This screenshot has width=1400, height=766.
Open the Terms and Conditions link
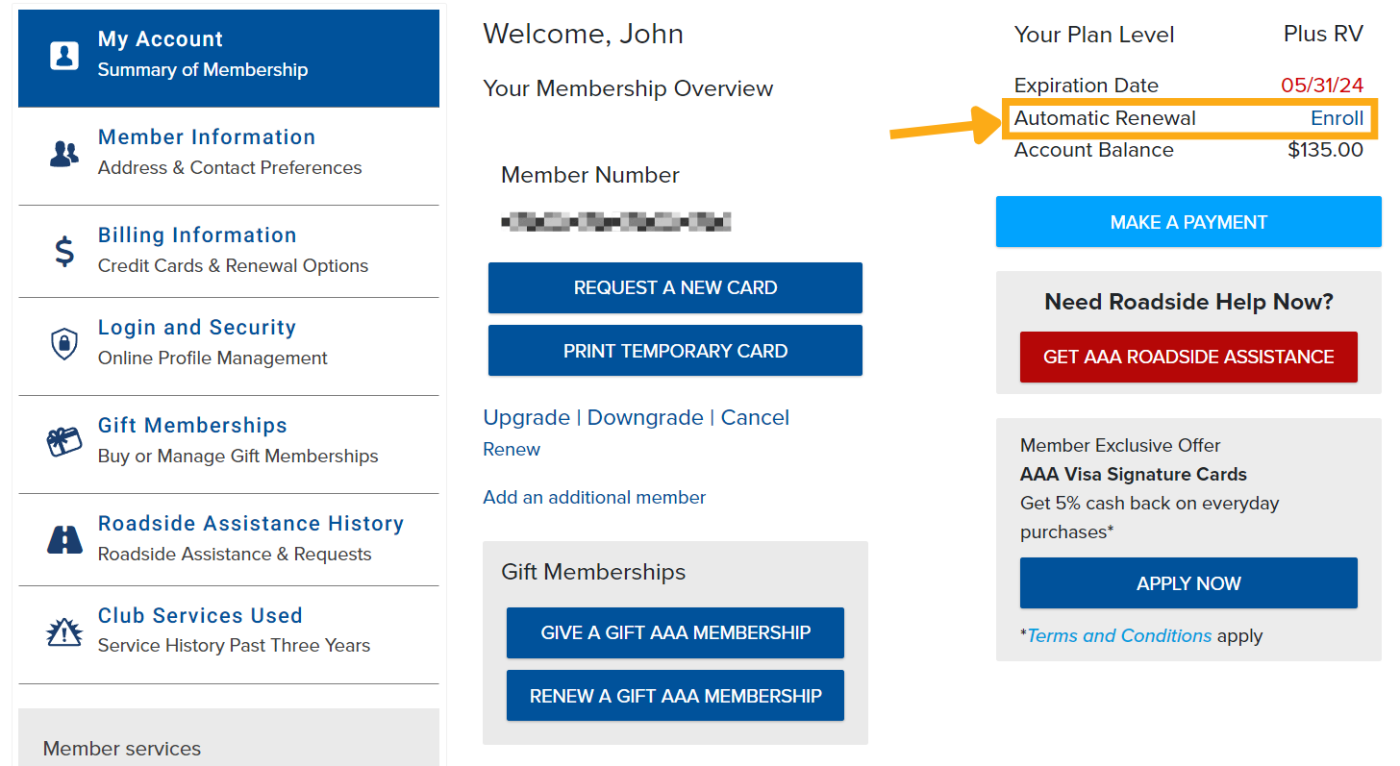tap(1119, 636)
